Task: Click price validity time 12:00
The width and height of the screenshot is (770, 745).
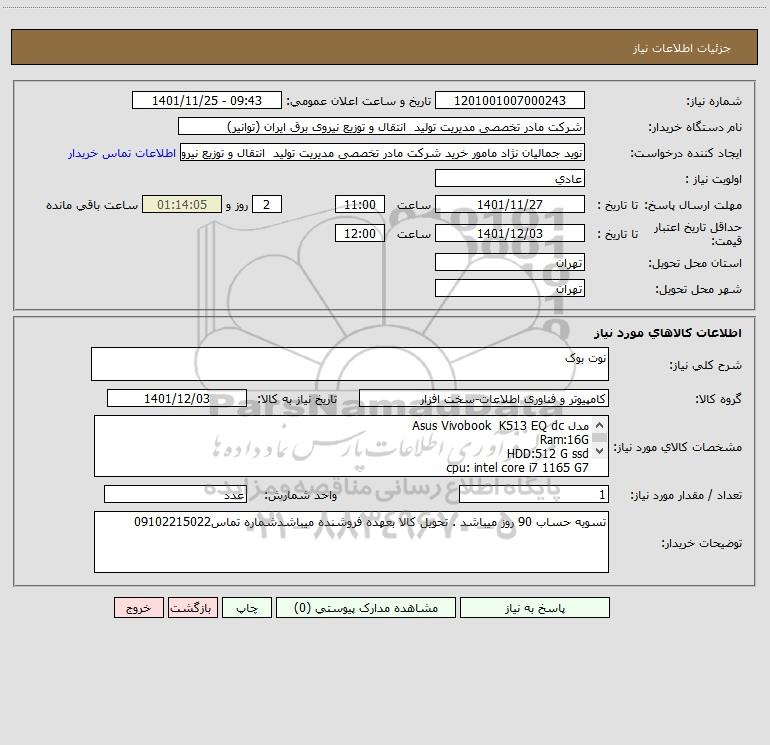Action: coord(359,233)
